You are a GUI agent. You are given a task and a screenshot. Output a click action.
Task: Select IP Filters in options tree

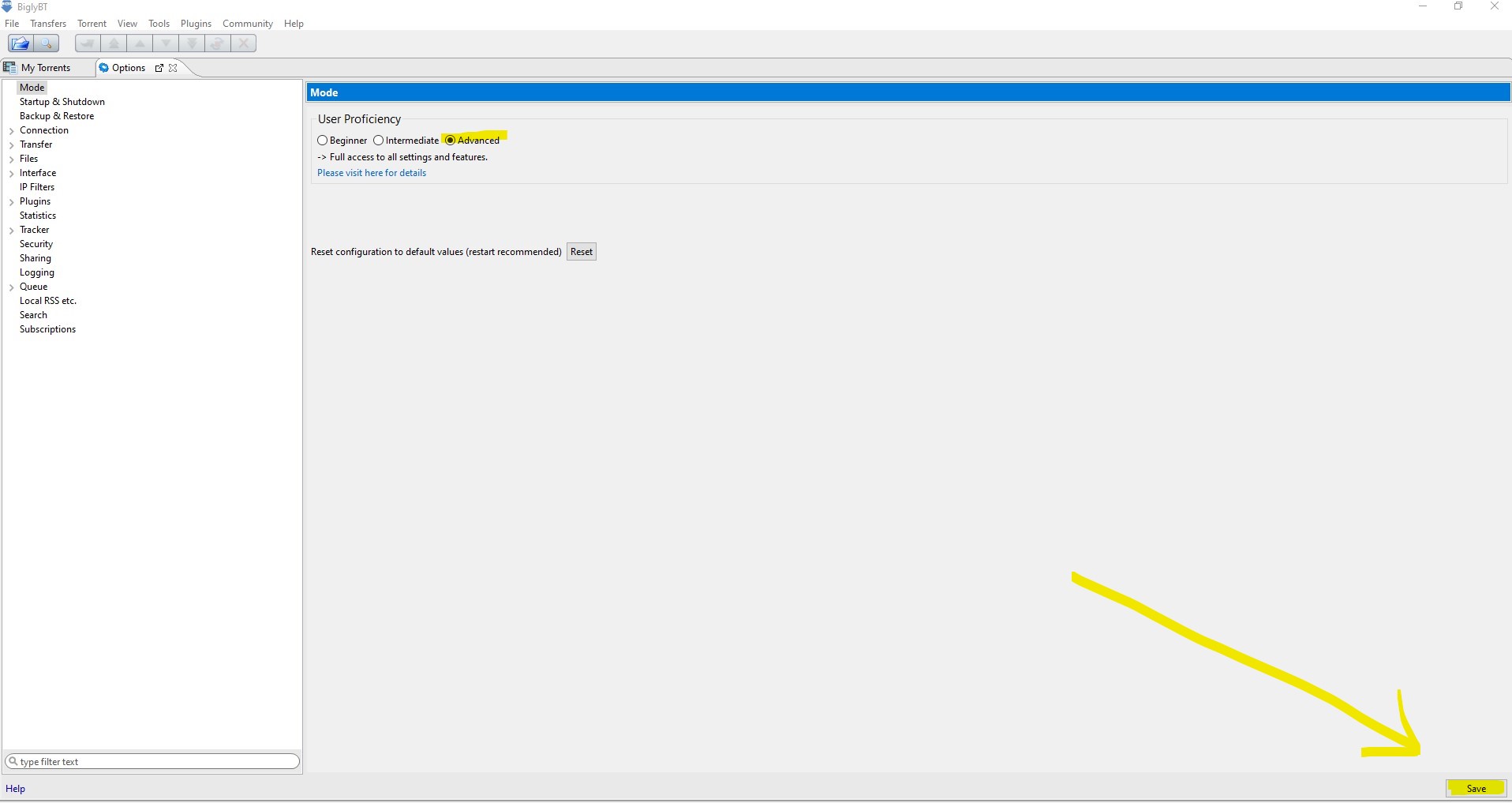pos(37,187)
